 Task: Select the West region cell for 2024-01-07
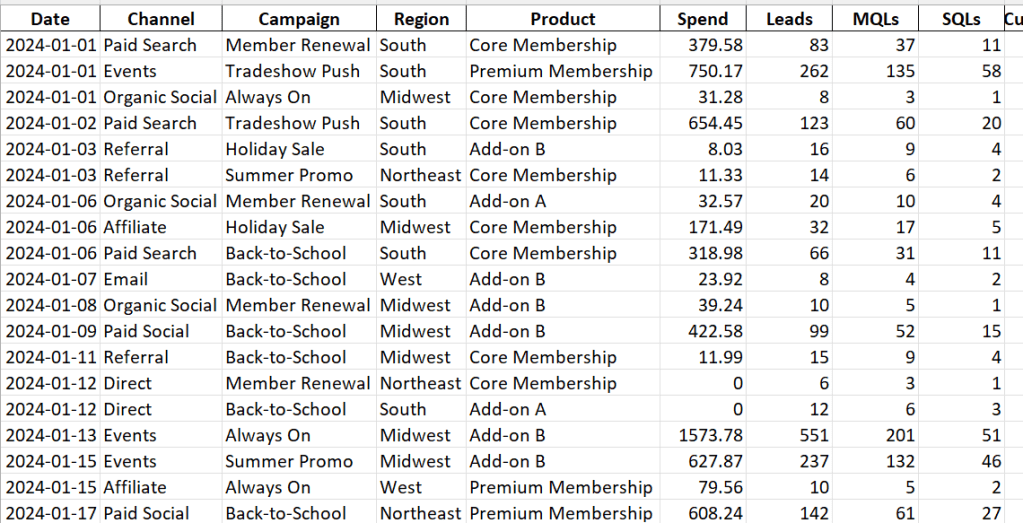coord(421,279)
